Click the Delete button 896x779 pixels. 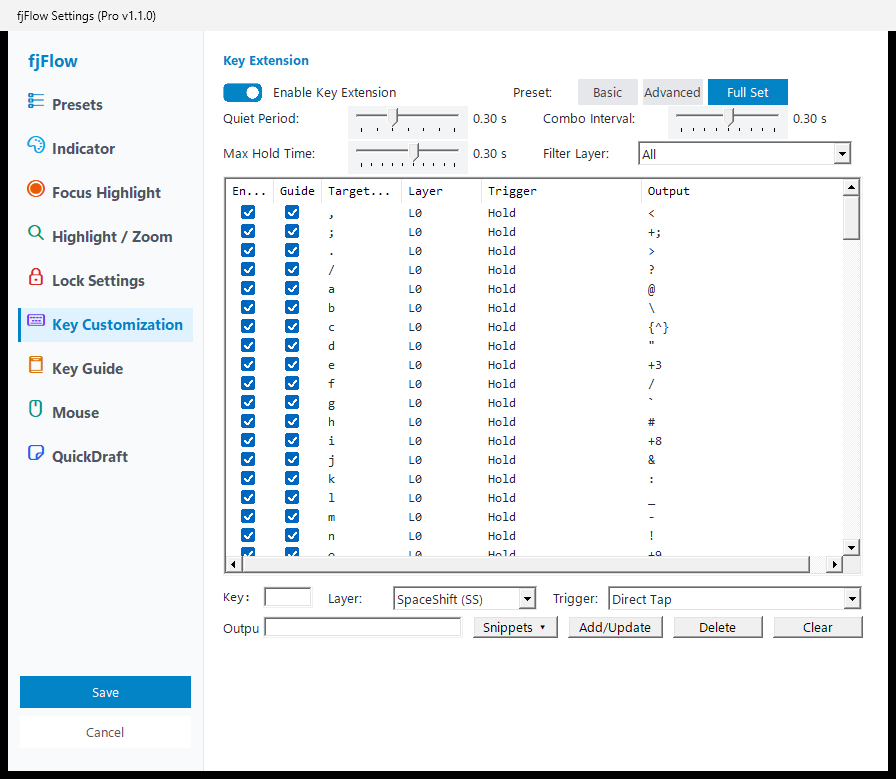pos(717,628)
